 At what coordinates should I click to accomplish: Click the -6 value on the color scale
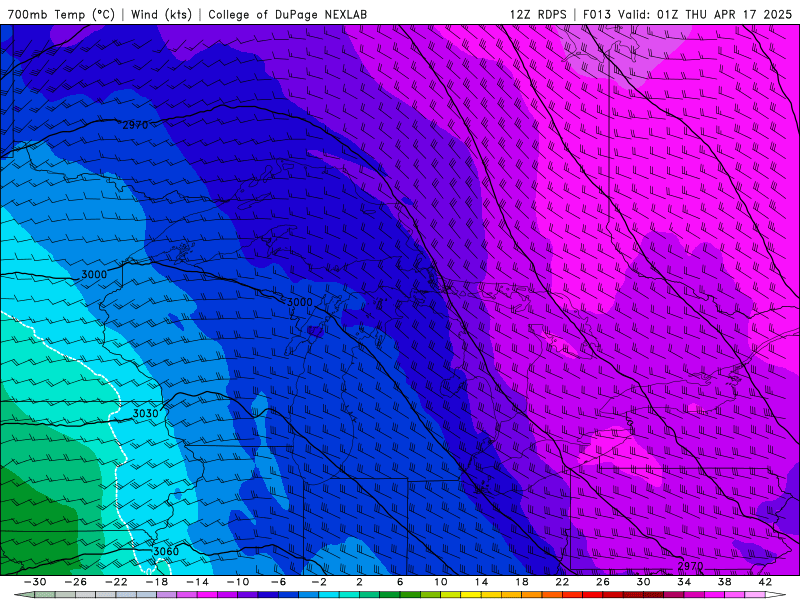click(279, 582)
